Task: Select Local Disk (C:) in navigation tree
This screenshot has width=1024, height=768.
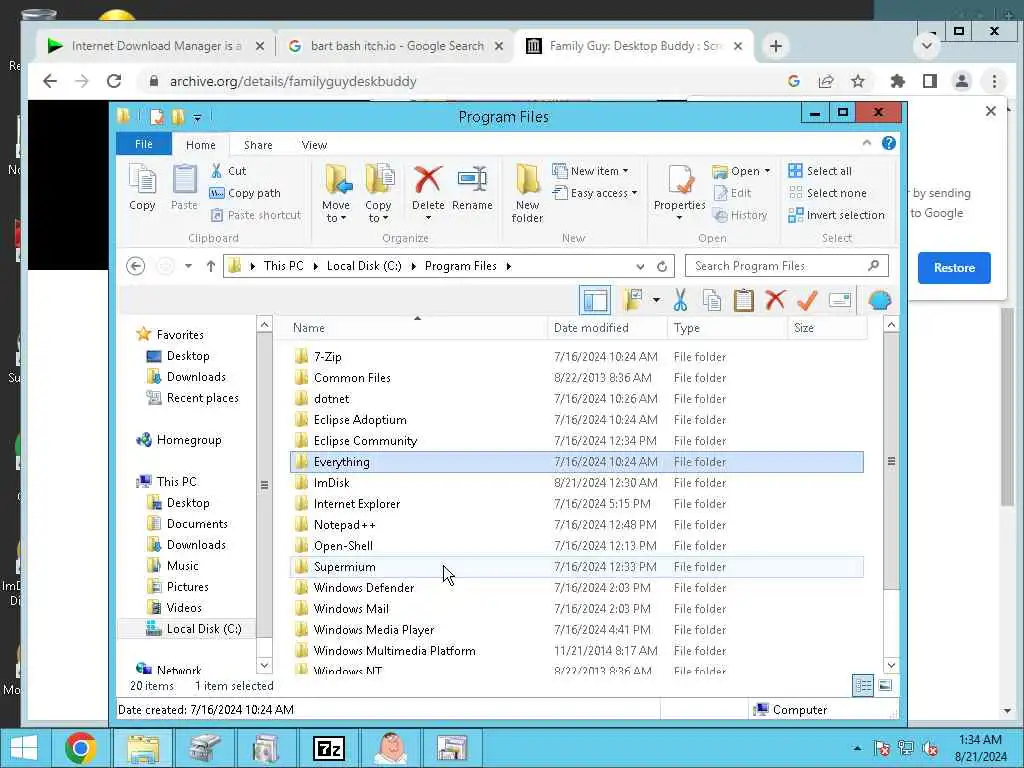Action: click(x=204, y=629)
